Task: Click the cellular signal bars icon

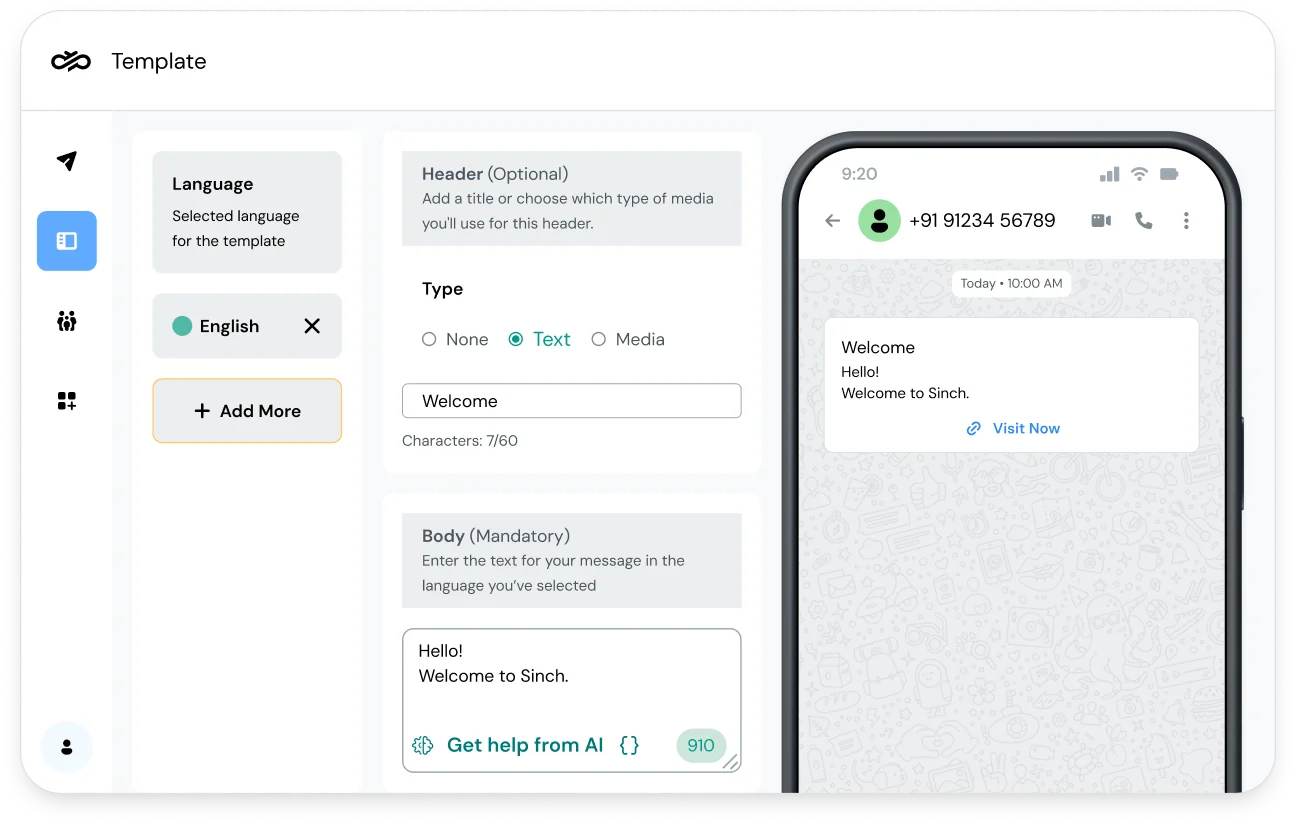Action: point(1109,174)
